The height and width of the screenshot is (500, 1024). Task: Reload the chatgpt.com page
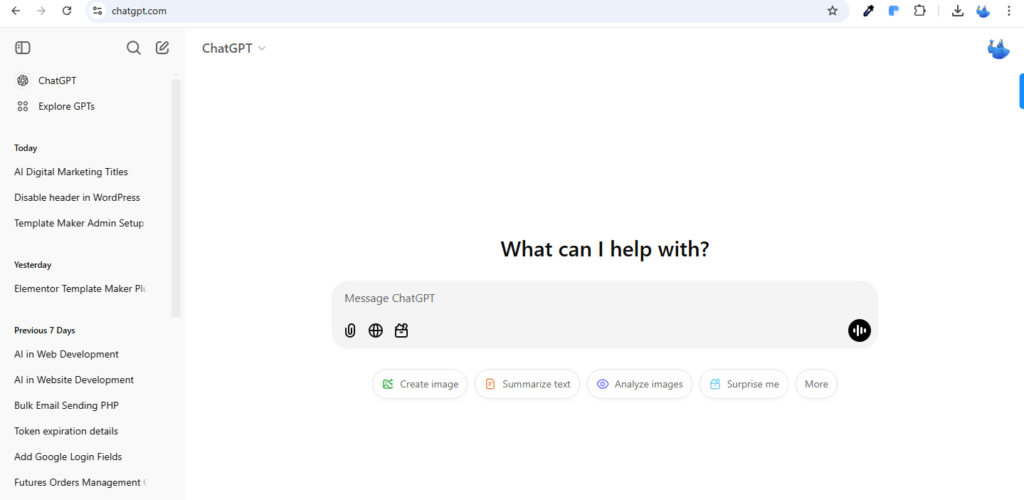67,10
